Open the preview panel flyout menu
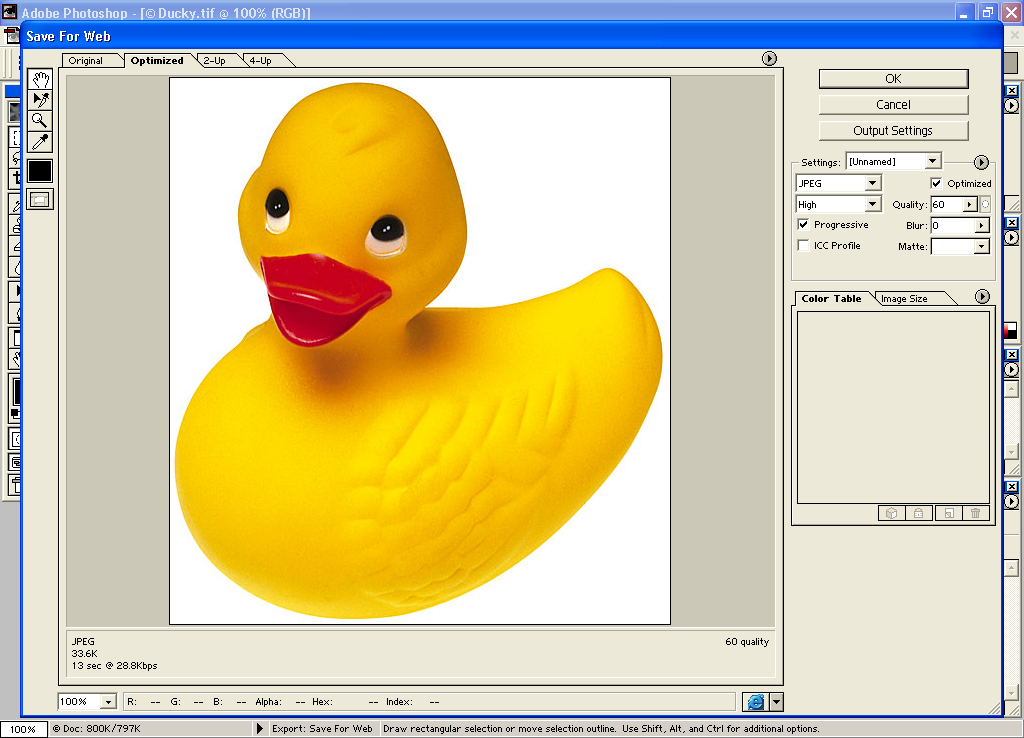Screen dimensions: 1024x738 pyautogui.click(x=769, y=59)
